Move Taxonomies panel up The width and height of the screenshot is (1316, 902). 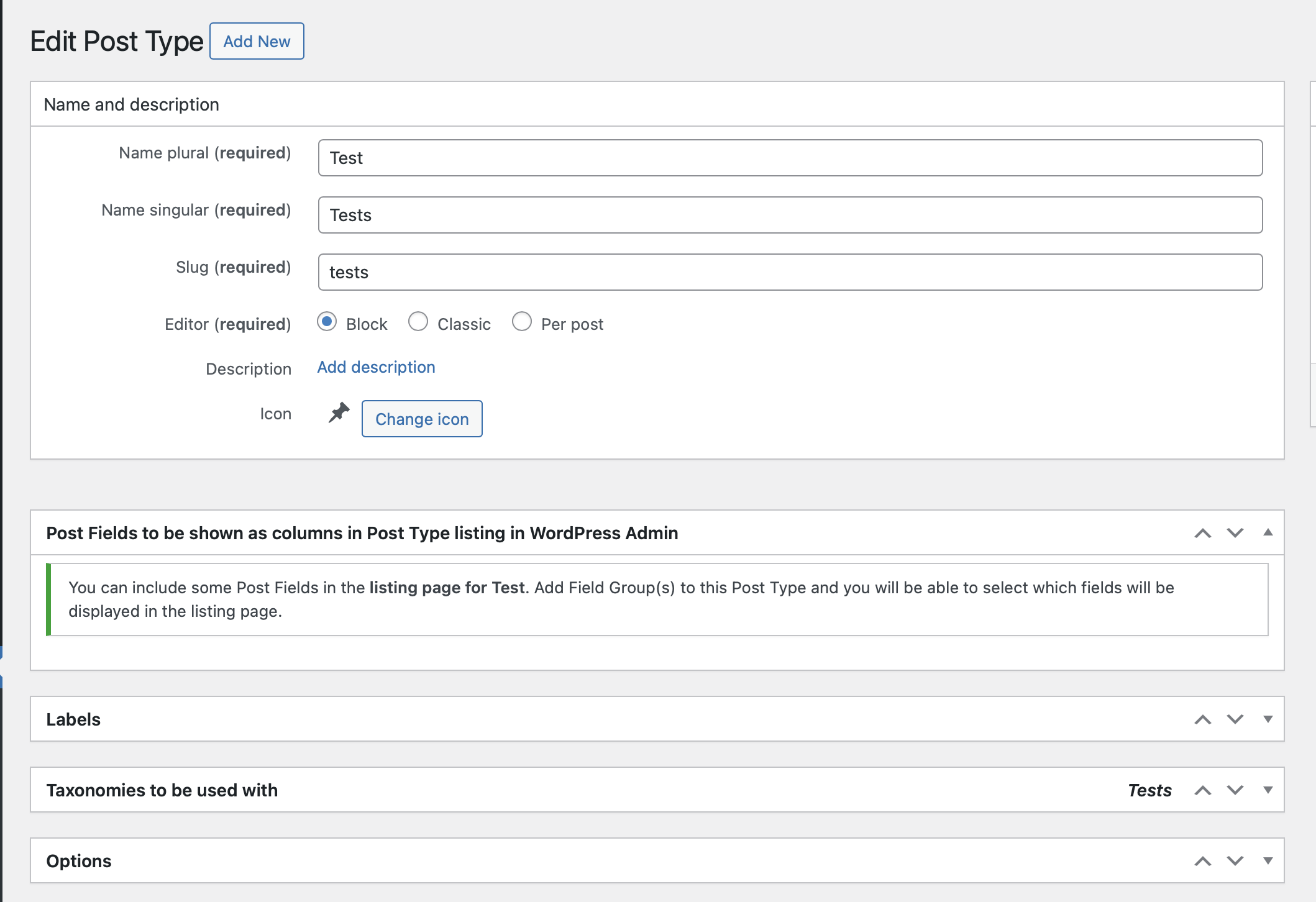(x=1203, y=790)
